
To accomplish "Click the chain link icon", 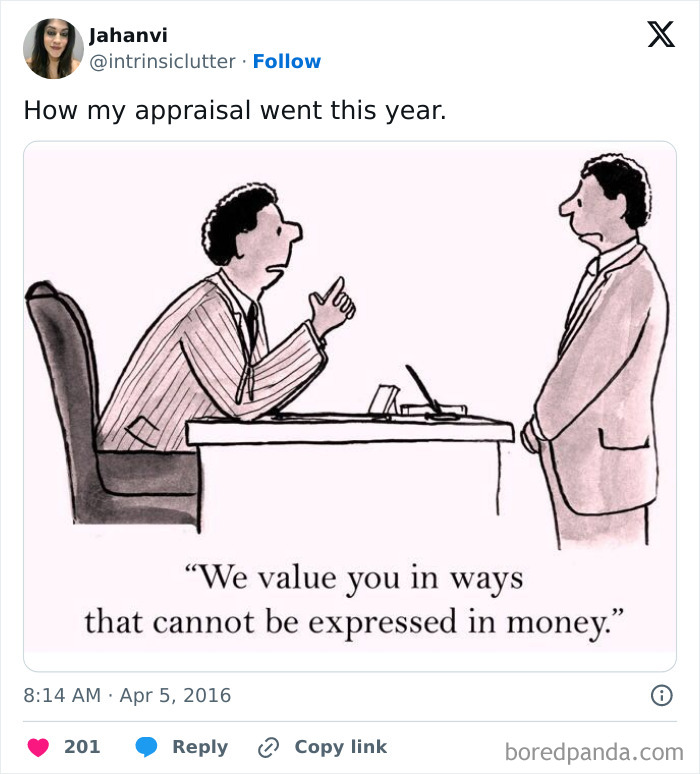I will tap(268, 747).
